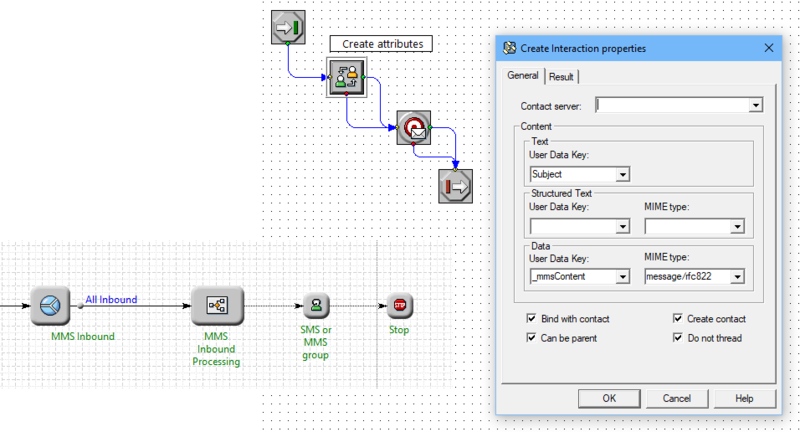Click the red exit arrow block

coord(457,184)
